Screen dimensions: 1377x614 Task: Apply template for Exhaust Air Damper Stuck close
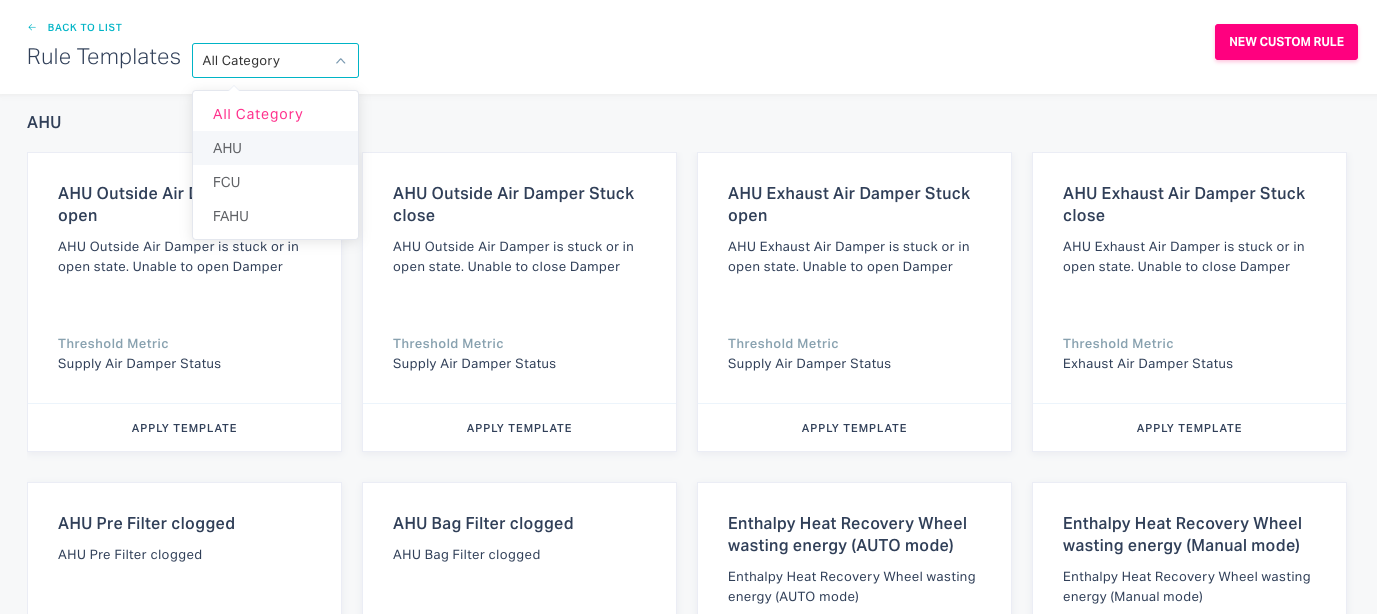[1189, 428]
